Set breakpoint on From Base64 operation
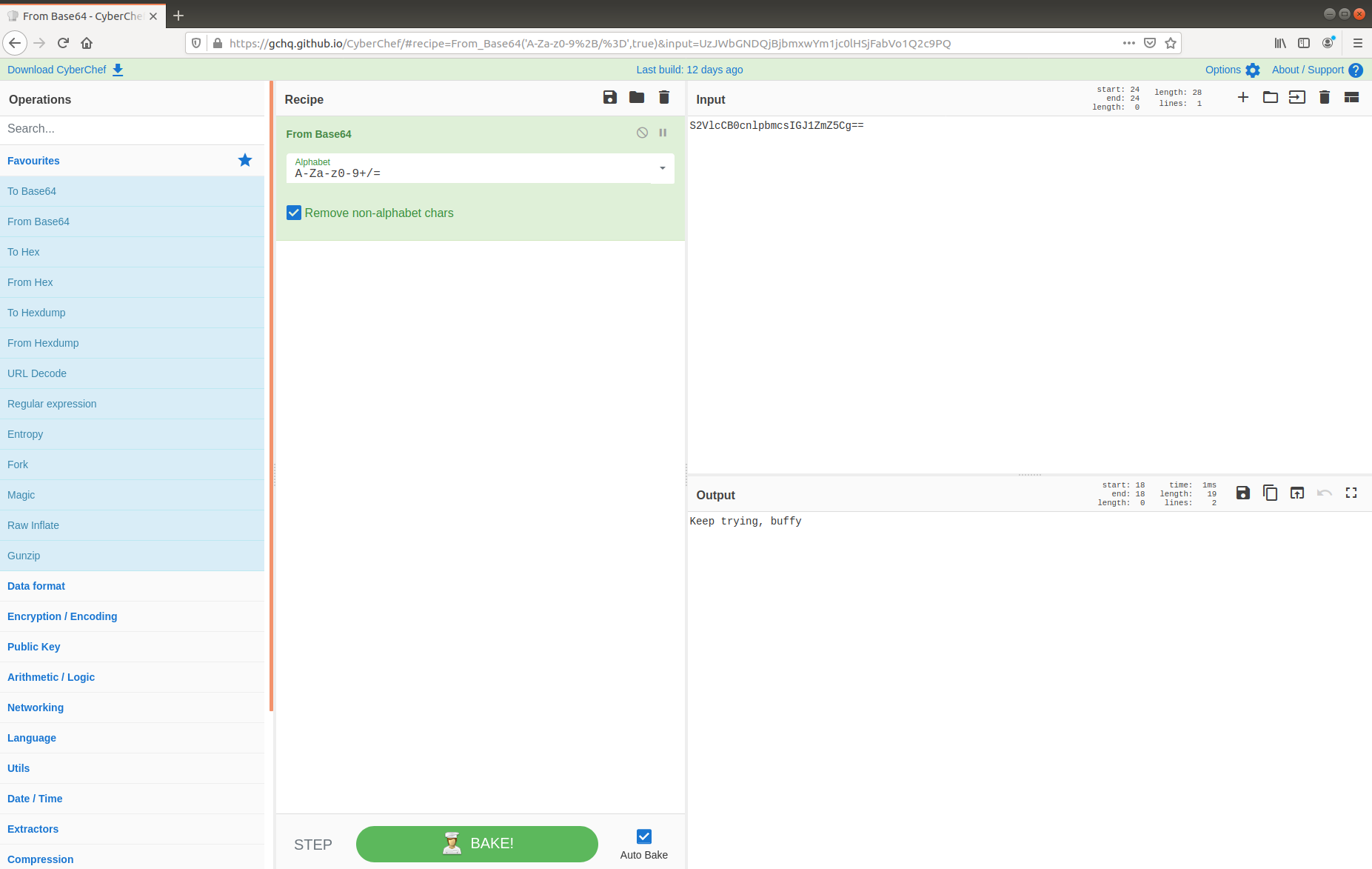Image resolution: width=1372 pixels, height=869 pixels. (x=663, y=133)
